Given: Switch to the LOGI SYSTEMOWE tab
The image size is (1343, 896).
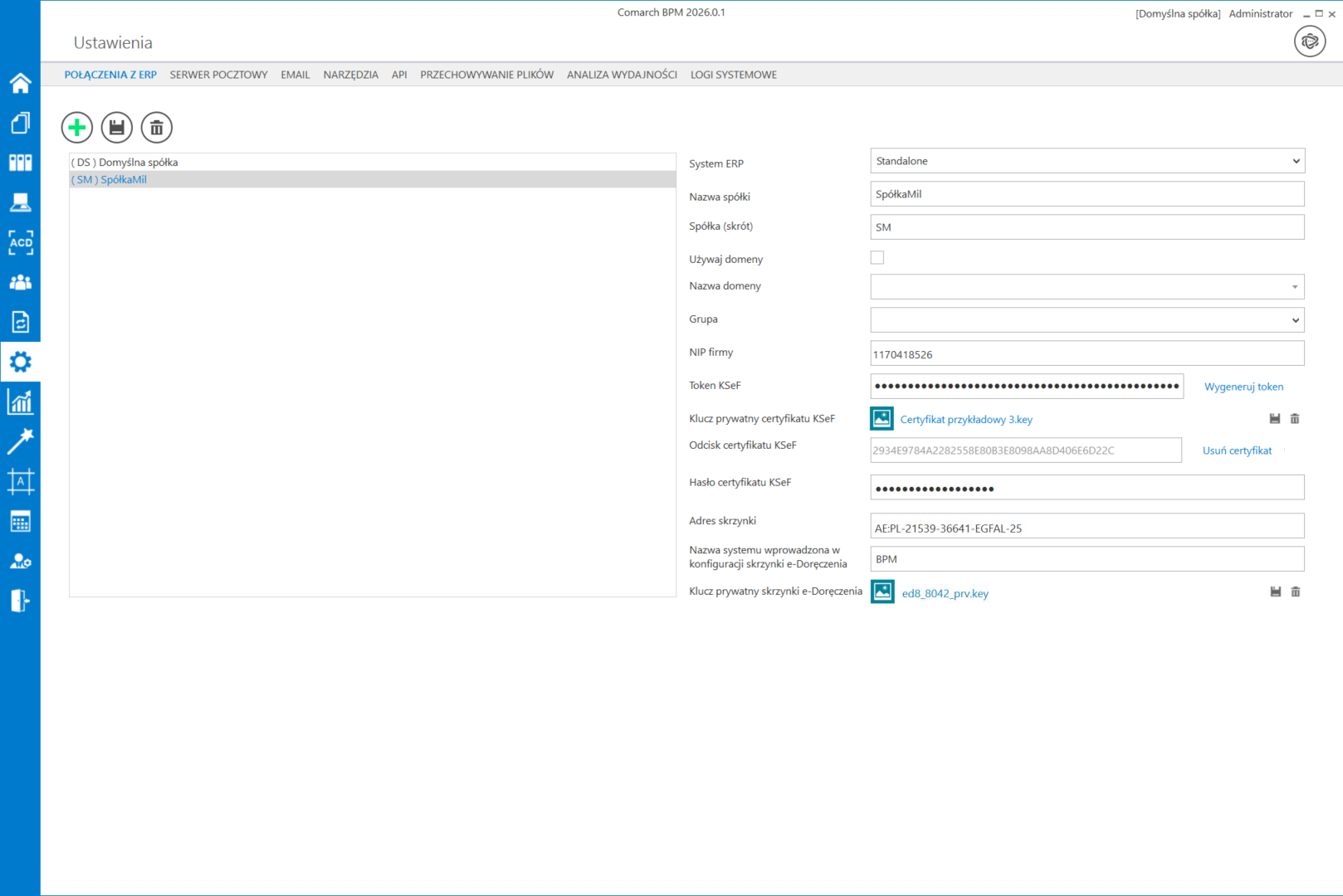Looking at the screenshot, I should [733, 75].
